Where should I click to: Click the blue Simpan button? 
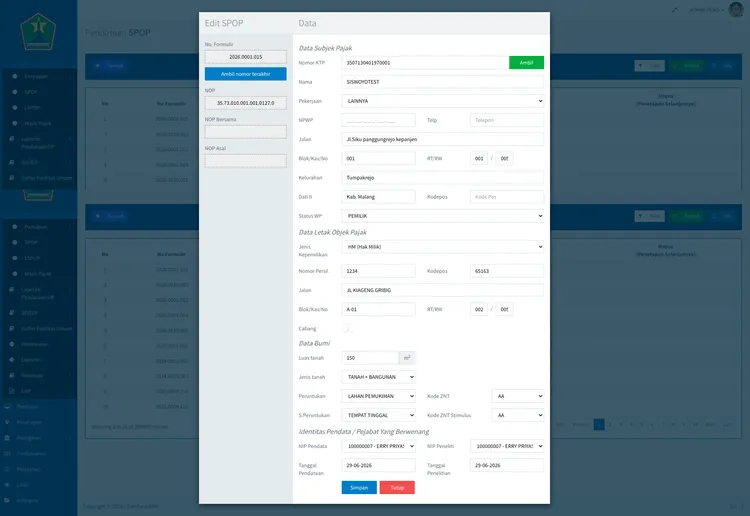click(x=359, y=487)
